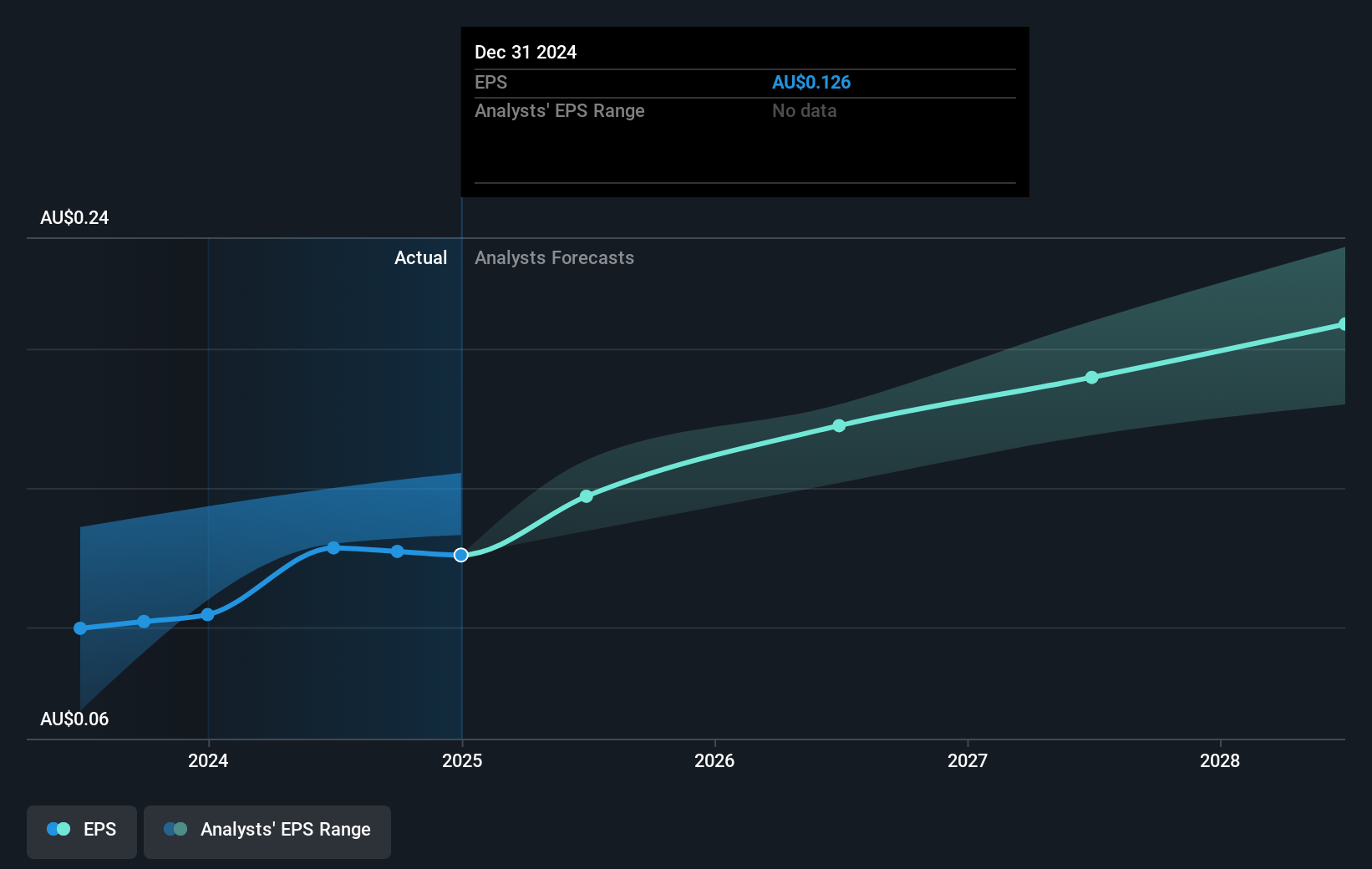The image size is (1372, 869).
Task: Switch to the Actual section label
Action: (420, 257)
